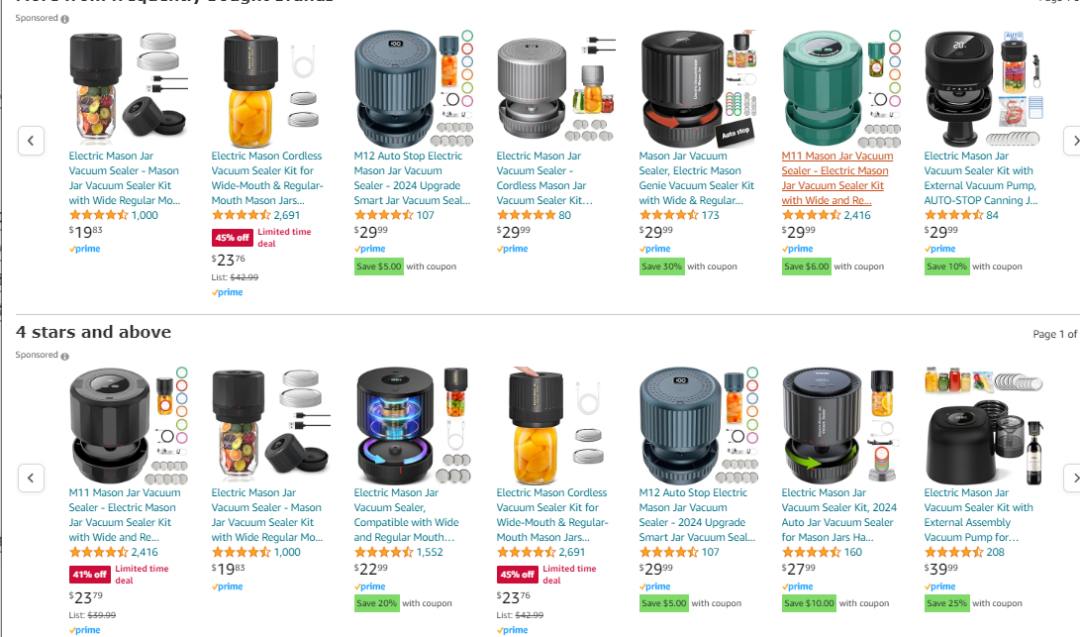The image size is (1080, 637).
Task: Click the 2,416 reviews count in top row
Action: click(x=857, y=215)
